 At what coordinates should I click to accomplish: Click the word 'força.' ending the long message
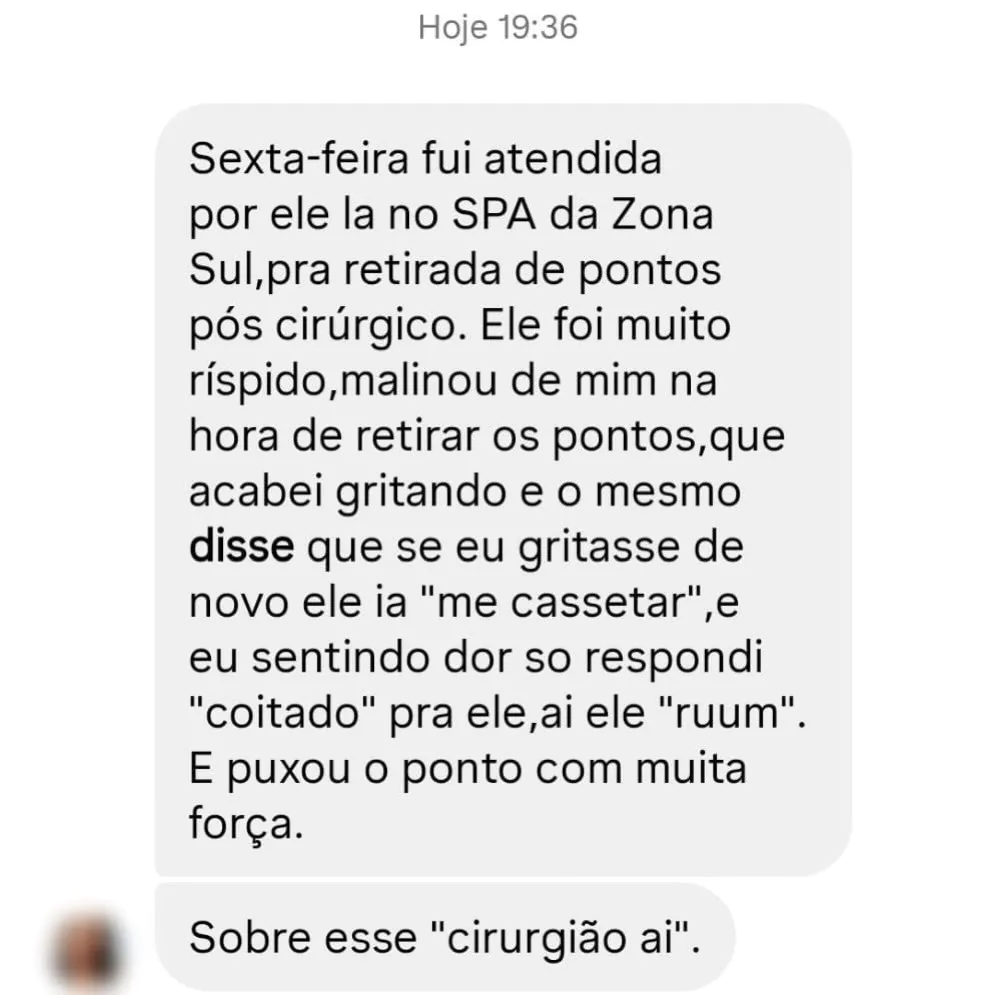point(246,824)
